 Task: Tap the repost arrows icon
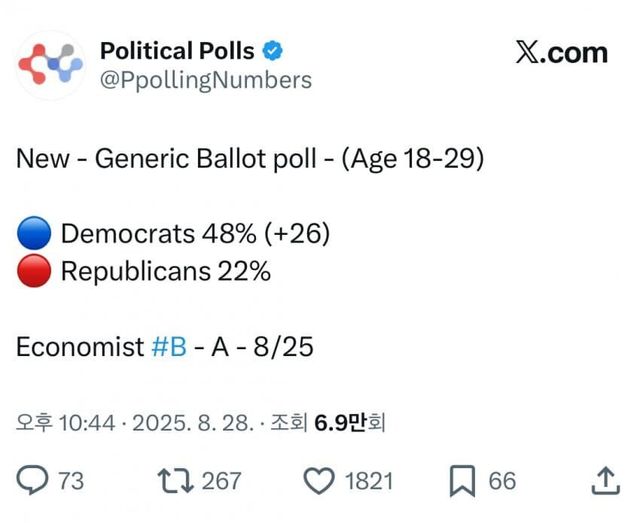[x=176, y=481]
